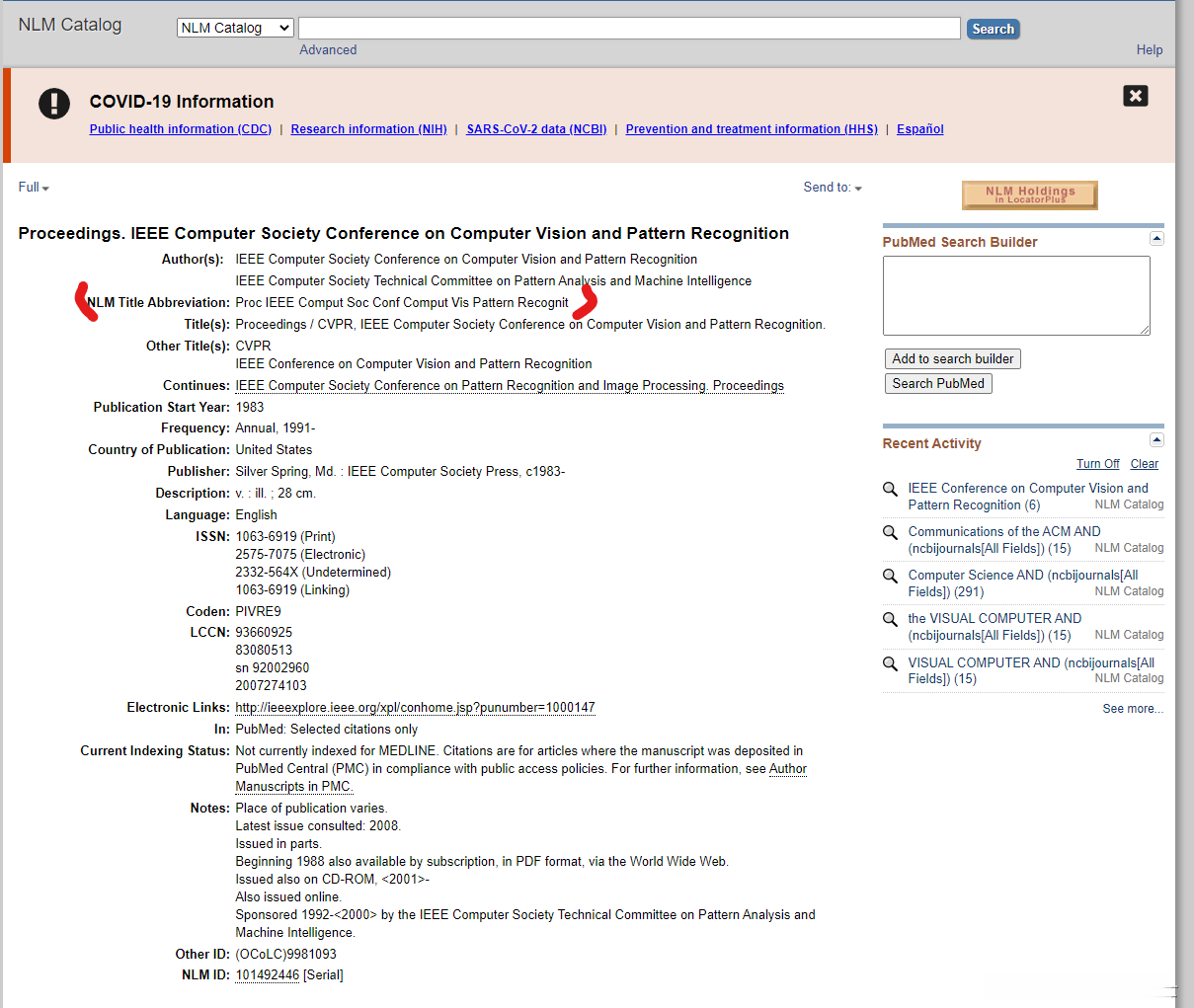
Task: Open SARS-CoV-2 data (NCBI) link
Action: point(536,129)
